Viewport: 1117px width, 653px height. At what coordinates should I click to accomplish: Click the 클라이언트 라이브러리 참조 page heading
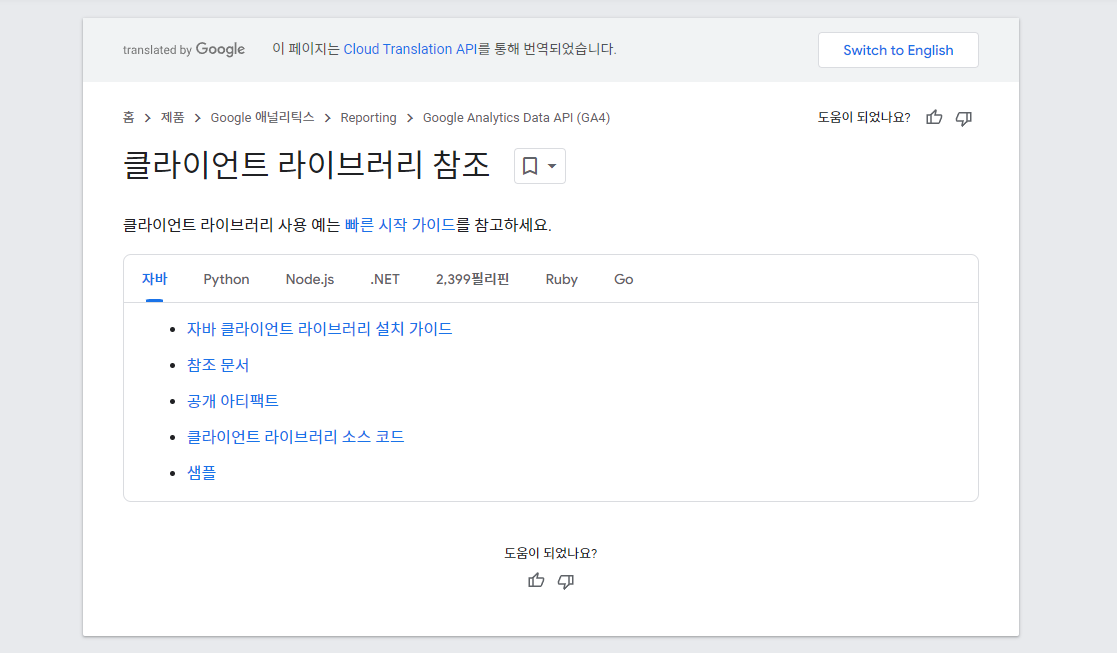point(306,164)
